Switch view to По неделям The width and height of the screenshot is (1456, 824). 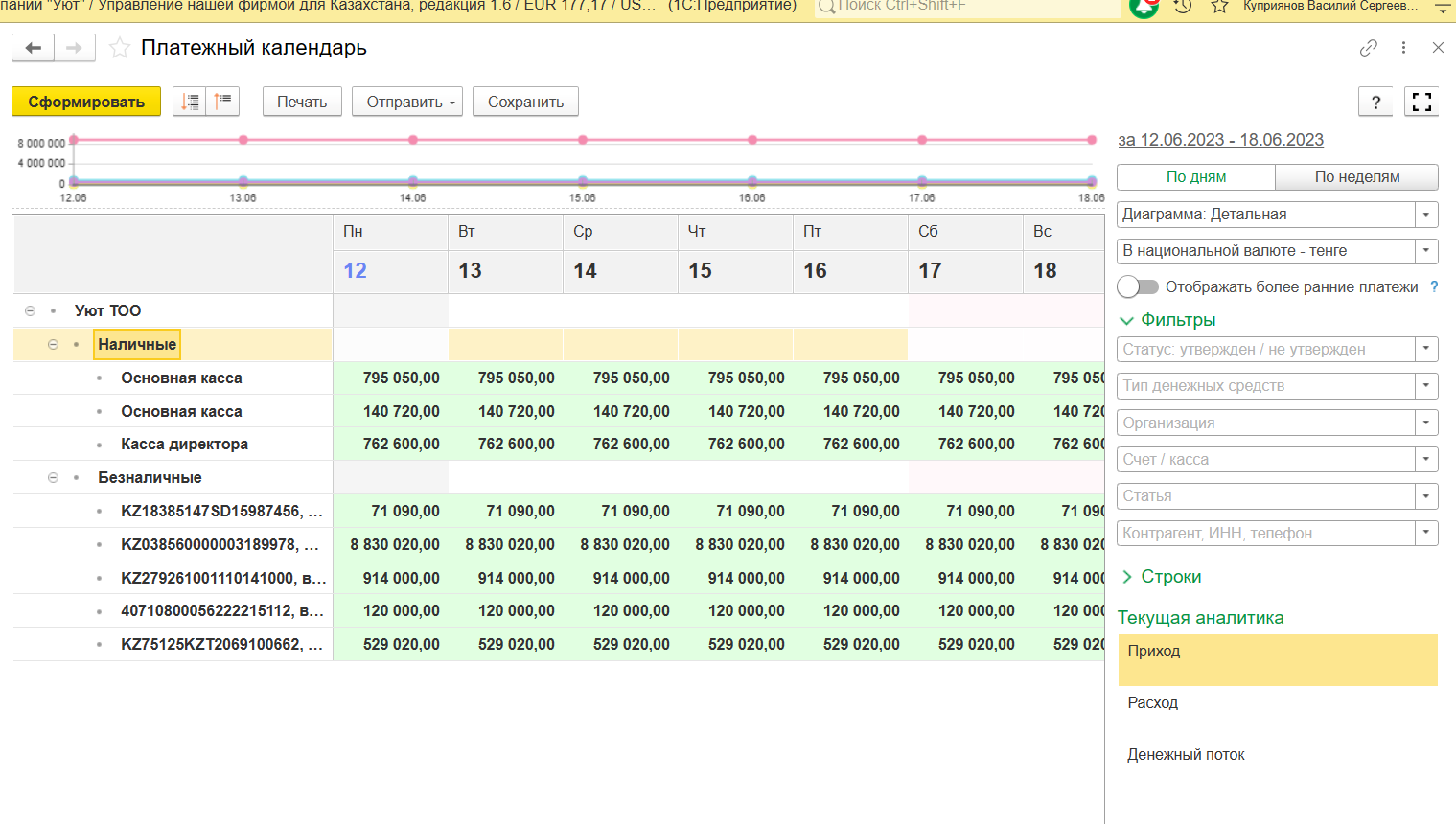pyautogui.click(x=1356, y=177)
